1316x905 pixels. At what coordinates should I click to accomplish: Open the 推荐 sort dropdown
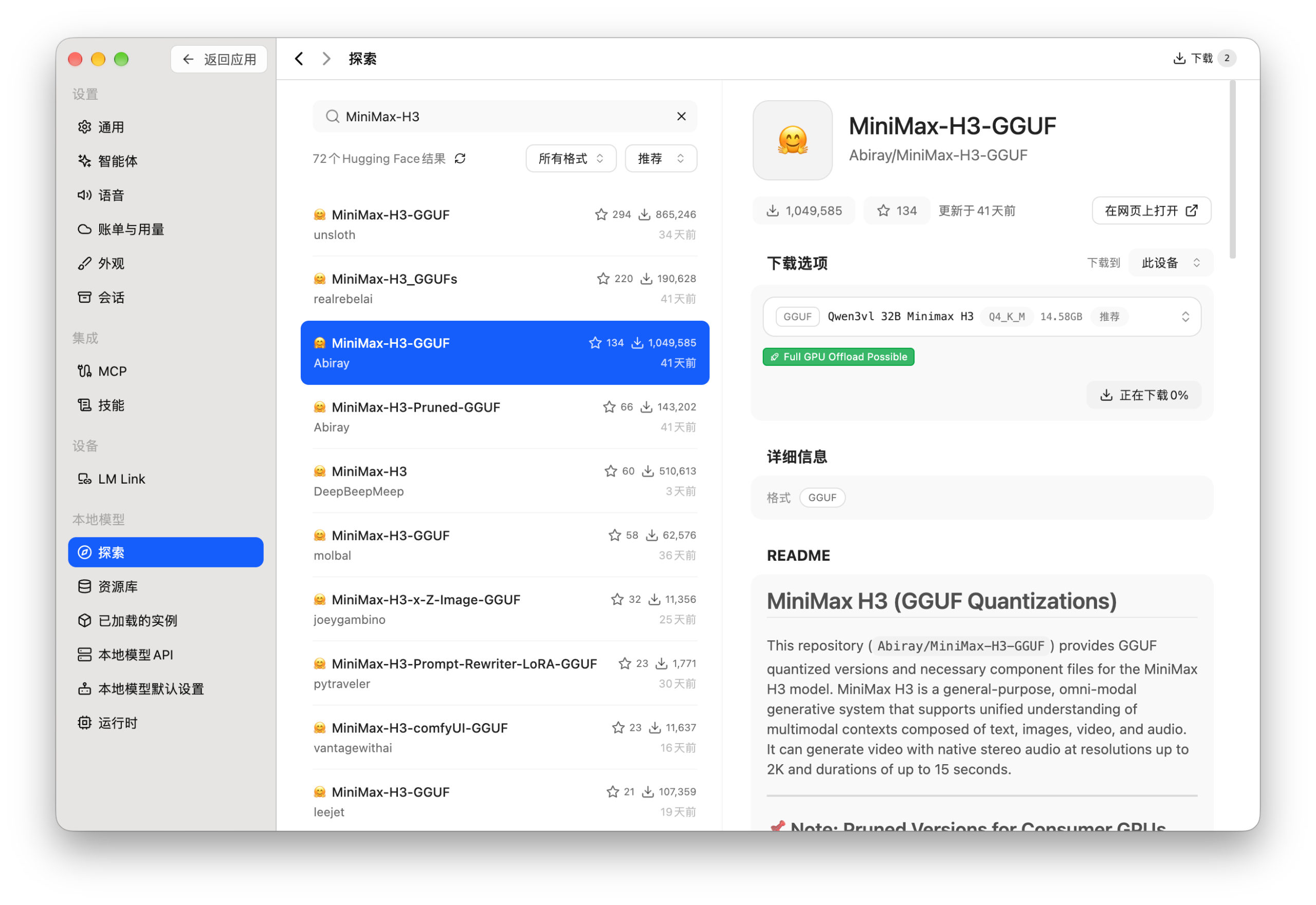661,158
